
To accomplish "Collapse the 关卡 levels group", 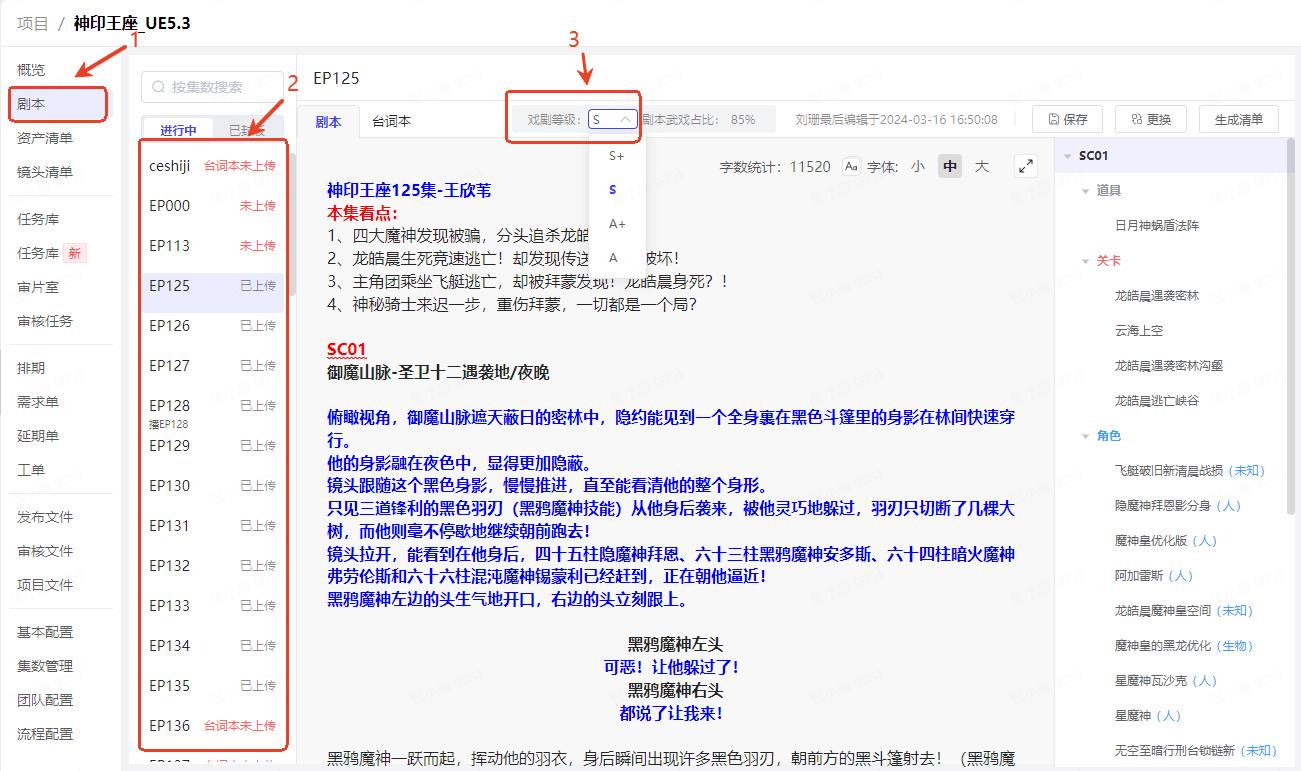I will 1086,261.
